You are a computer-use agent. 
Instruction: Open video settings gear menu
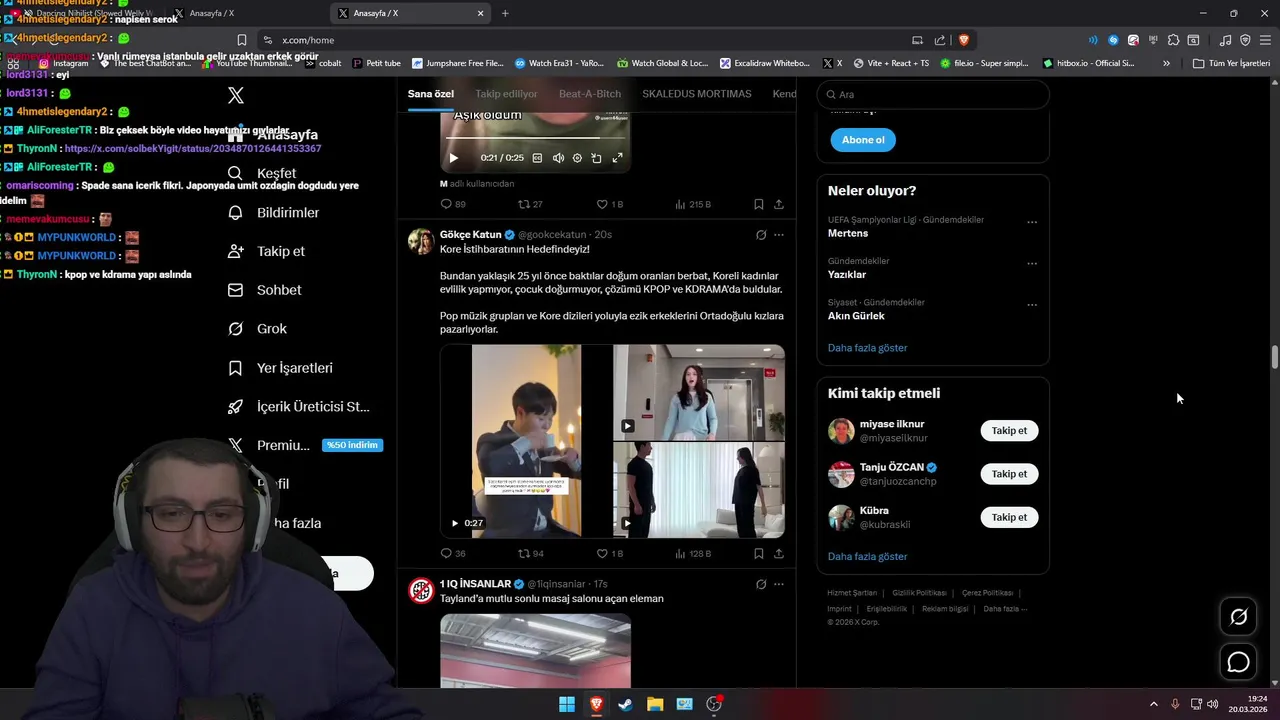click(577, 158)
